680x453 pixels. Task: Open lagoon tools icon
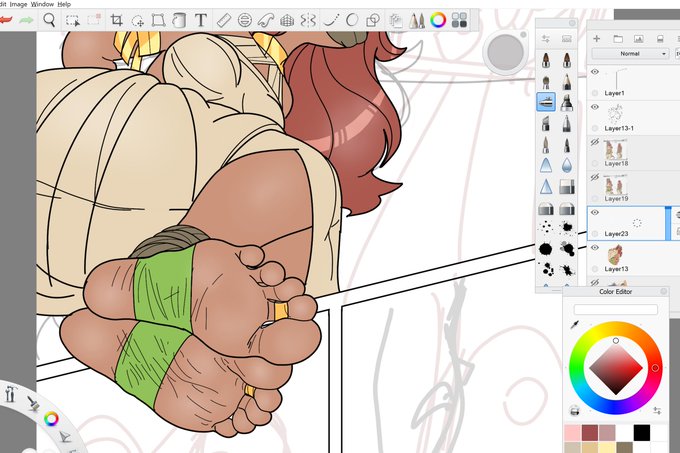click(x=11, y=394)
